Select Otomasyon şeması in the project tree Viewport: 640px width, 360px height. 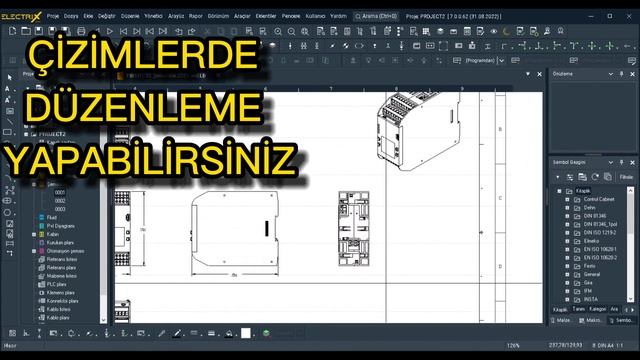[65, 251]
